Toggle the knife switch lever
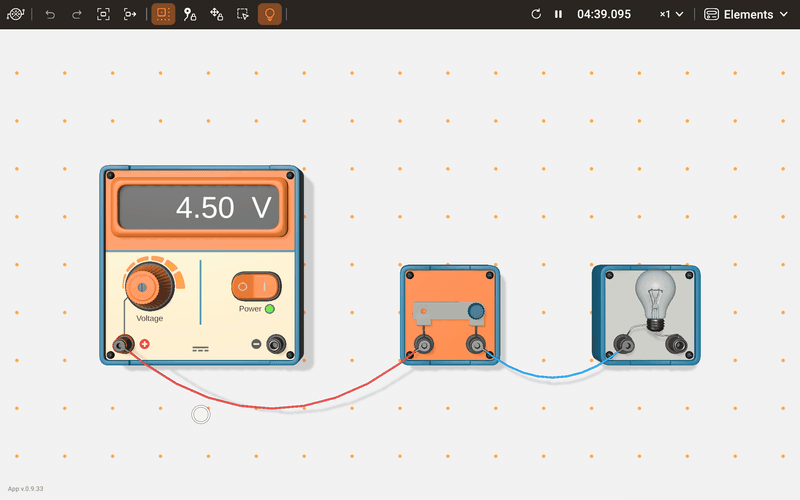This screenshot has height=500, width=800. (x=449, y=313)
